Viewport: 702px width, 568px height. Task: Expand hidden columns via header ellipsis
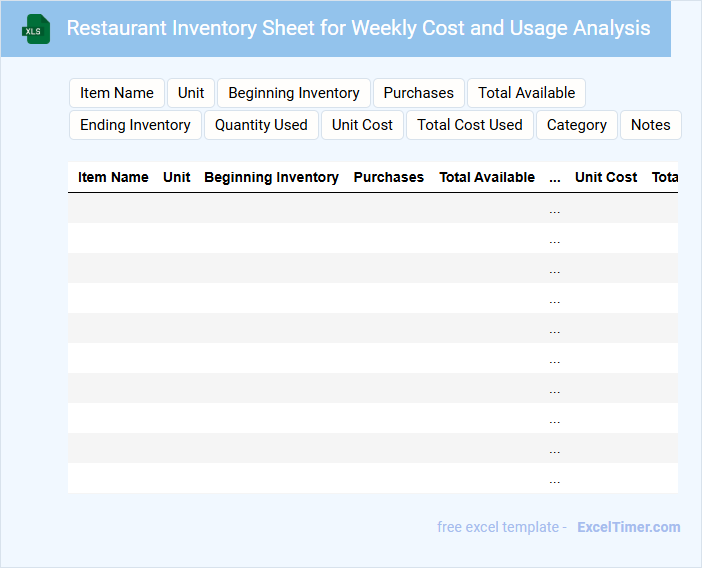[555, 178]
